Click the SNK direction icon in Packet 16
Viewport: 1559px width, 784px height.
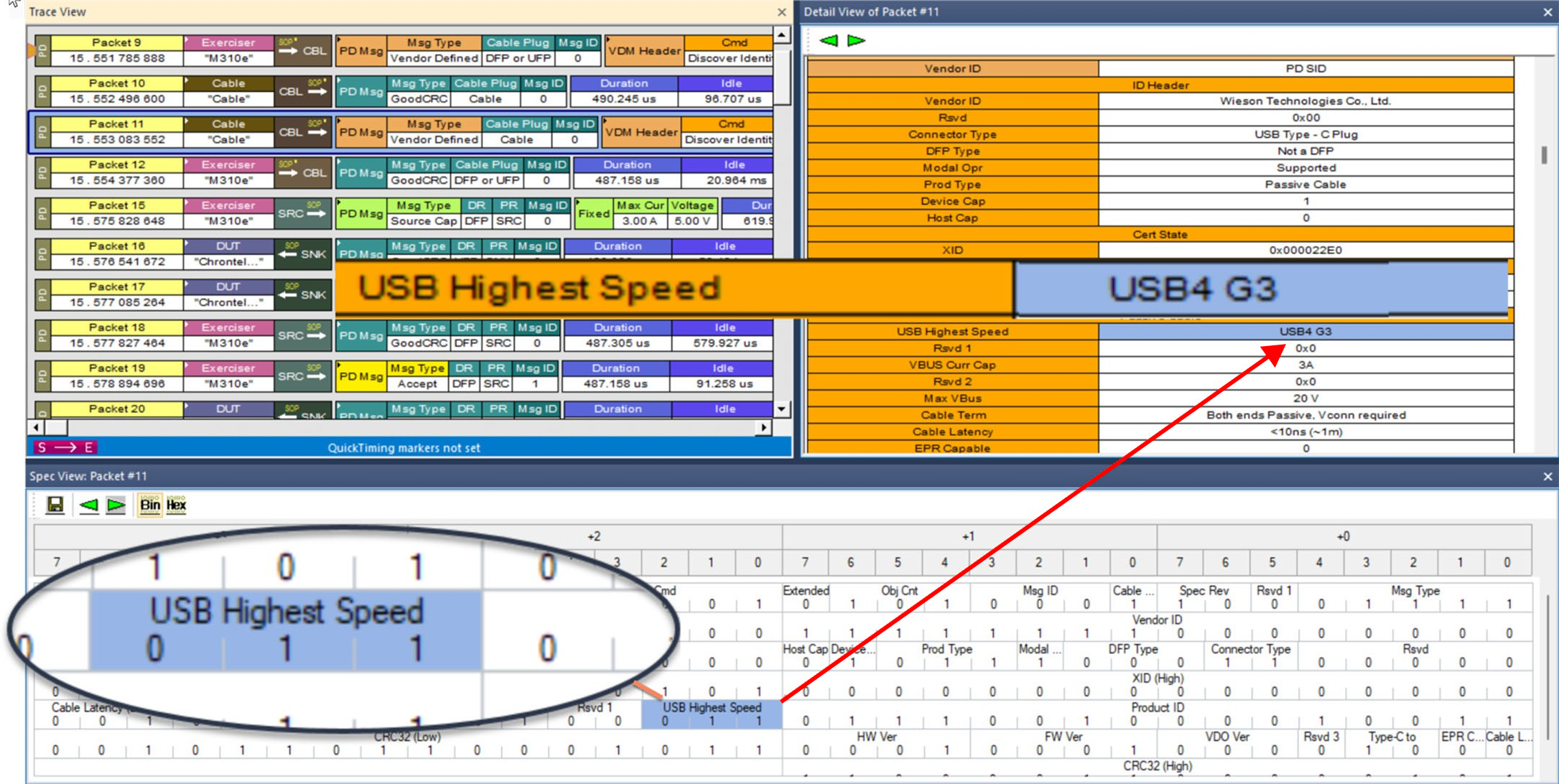point(302,254)
